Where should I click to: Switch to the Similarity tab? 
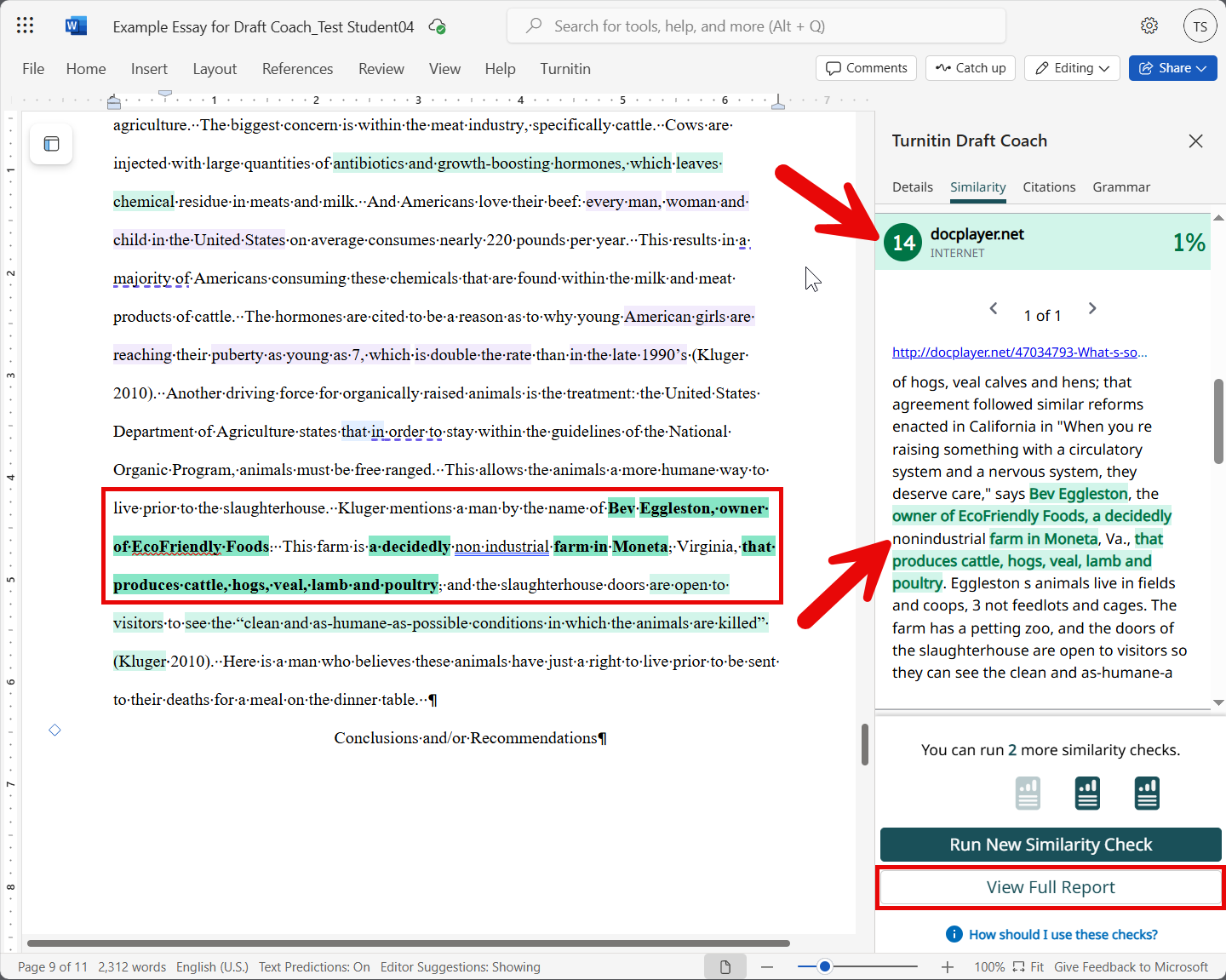(978, 187)
